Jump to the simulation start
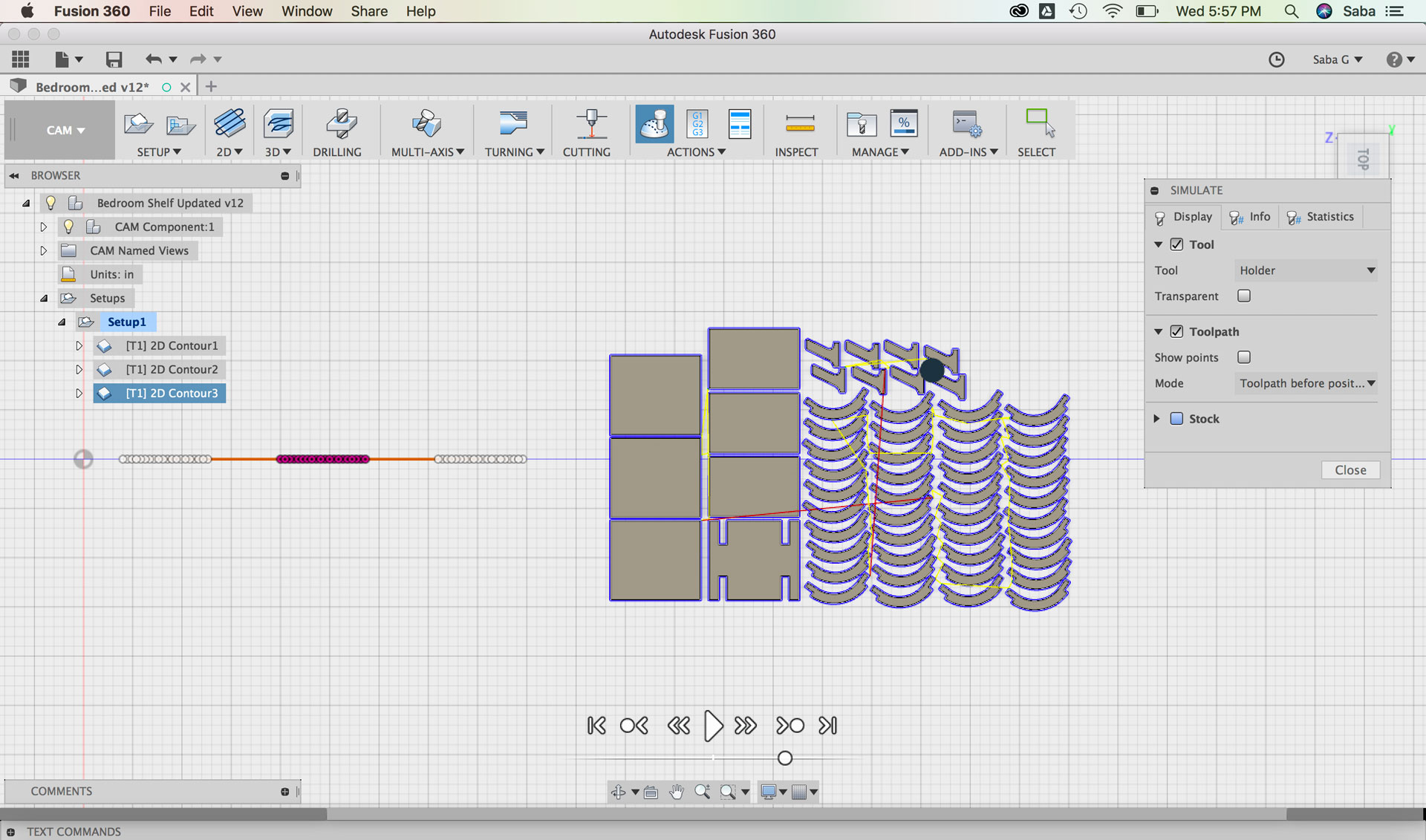Image resolution: width=1426 pixels, height=840 pixels. click(x=596, y=726)
